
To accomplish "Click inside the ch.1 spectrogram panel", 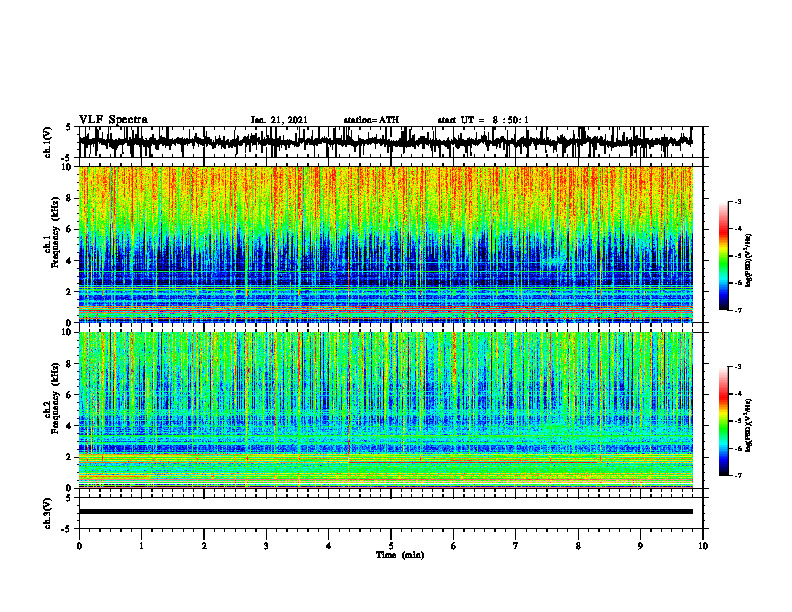I will 385,244.
